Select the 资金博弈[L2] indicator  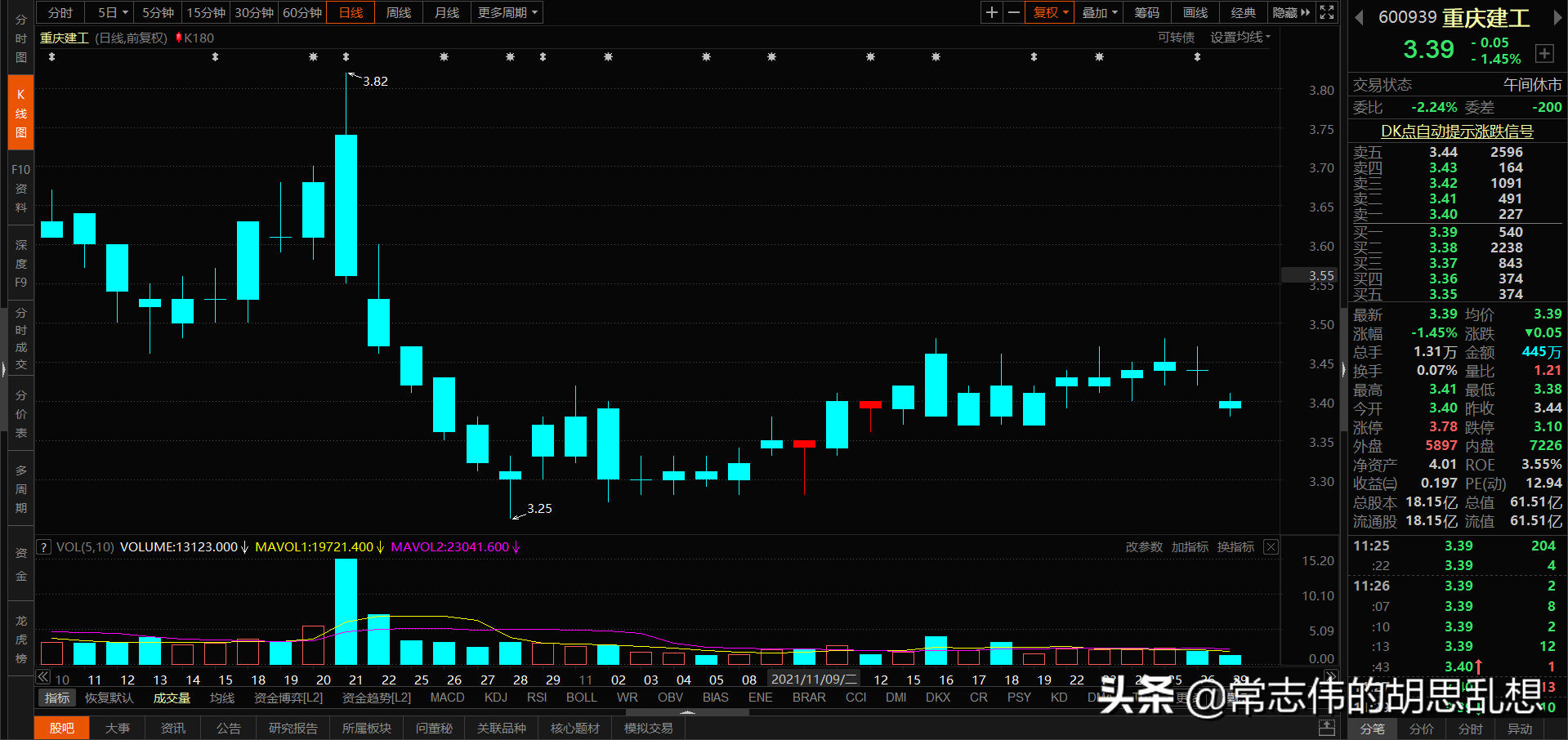(x=288, y=698)
